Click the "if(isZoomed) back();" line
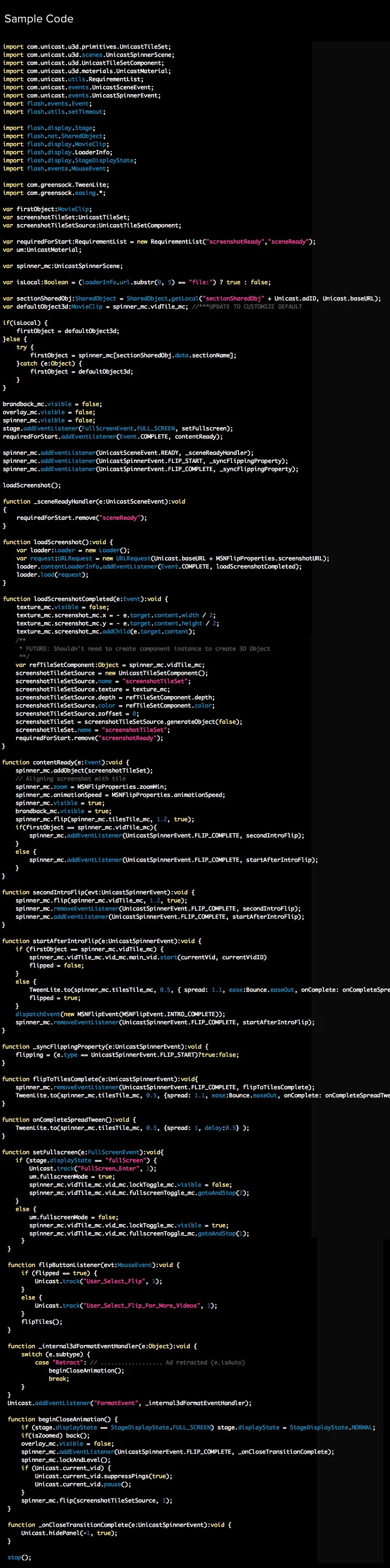Image resolution: width=390 pixels, height=1568 pixels. (x=55, y=1436)
